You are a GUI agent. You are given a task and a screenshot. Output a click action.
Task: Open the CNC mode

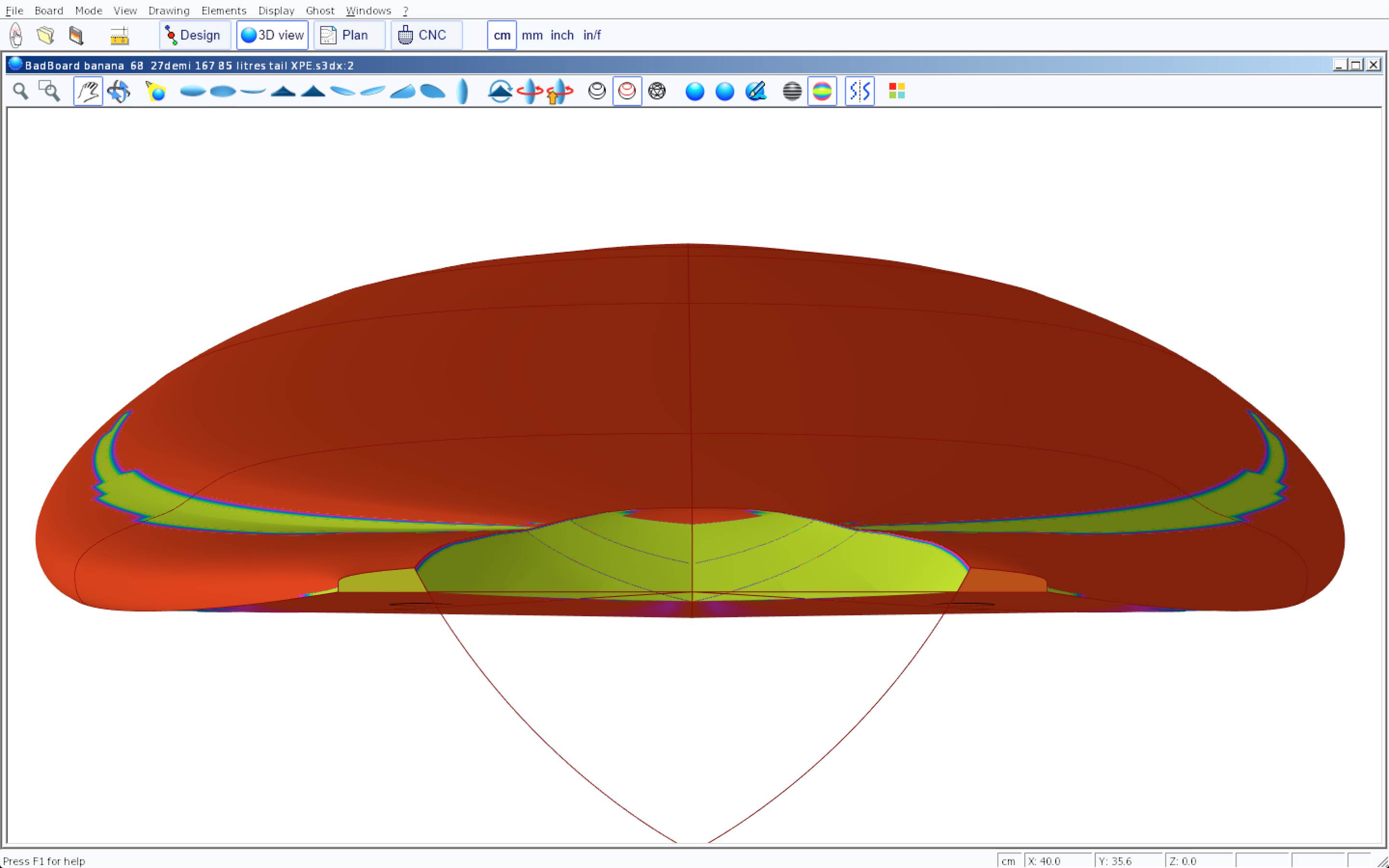pos(426,36)
